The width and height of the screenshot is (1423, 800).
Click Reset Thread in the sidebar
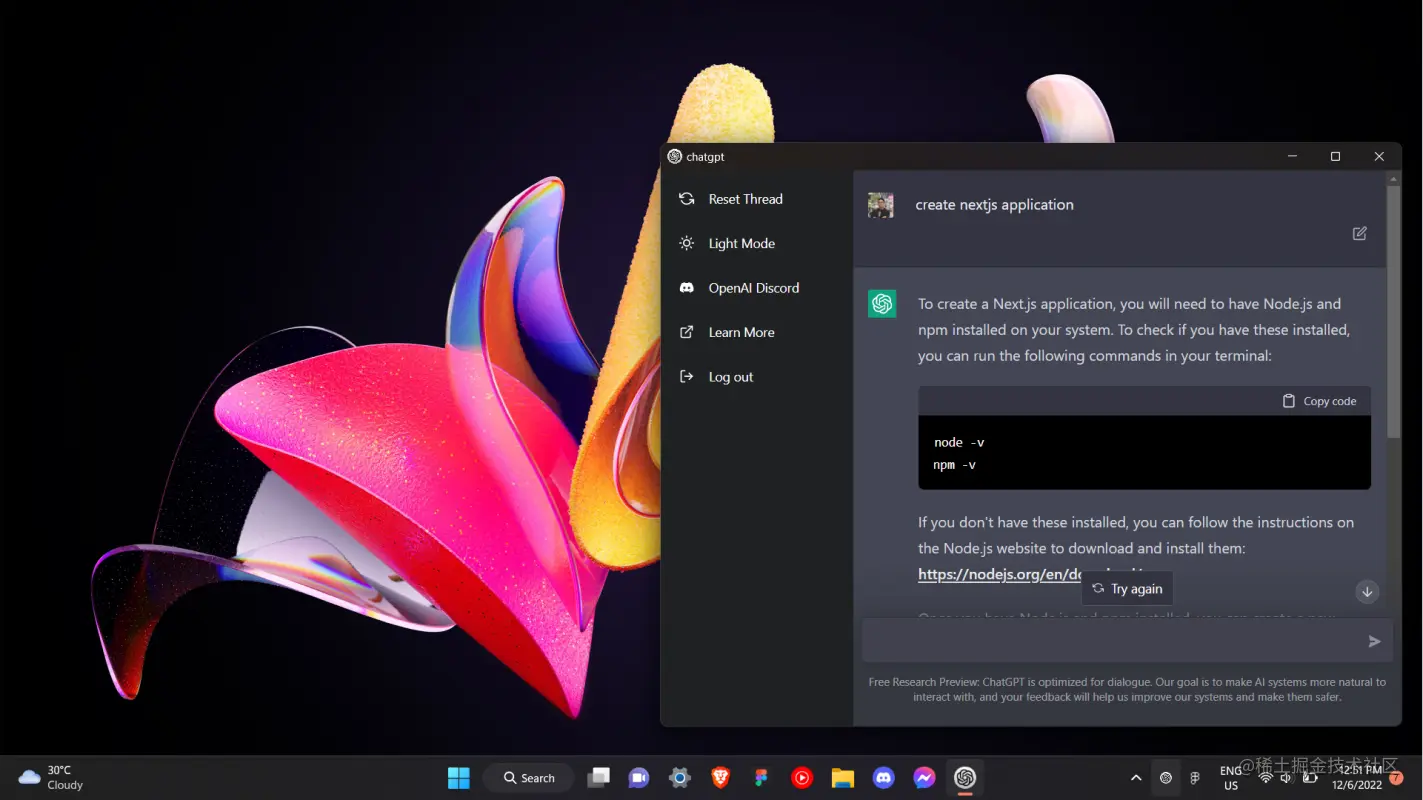click(x=730, y=199)
